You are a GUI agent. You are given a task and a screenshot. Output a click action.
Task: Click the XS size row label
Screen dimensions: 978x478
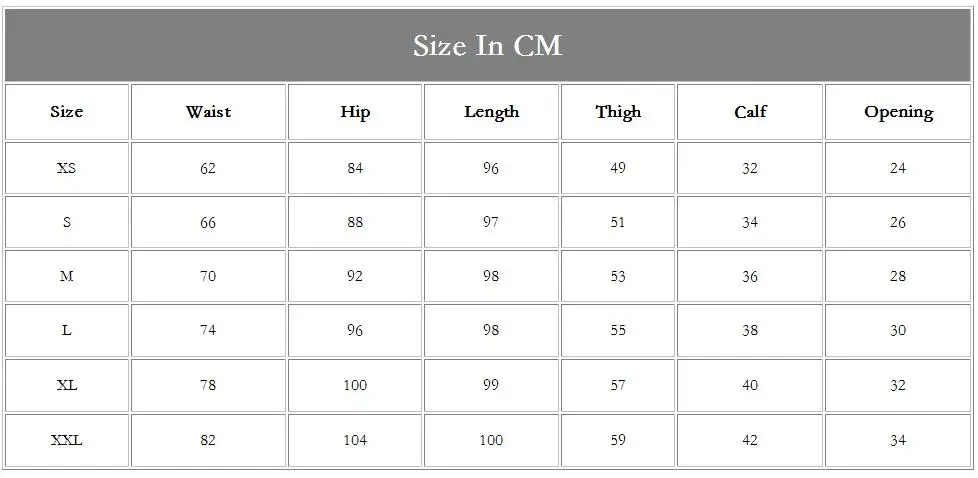pyautogui.click(x=67, y=168)
